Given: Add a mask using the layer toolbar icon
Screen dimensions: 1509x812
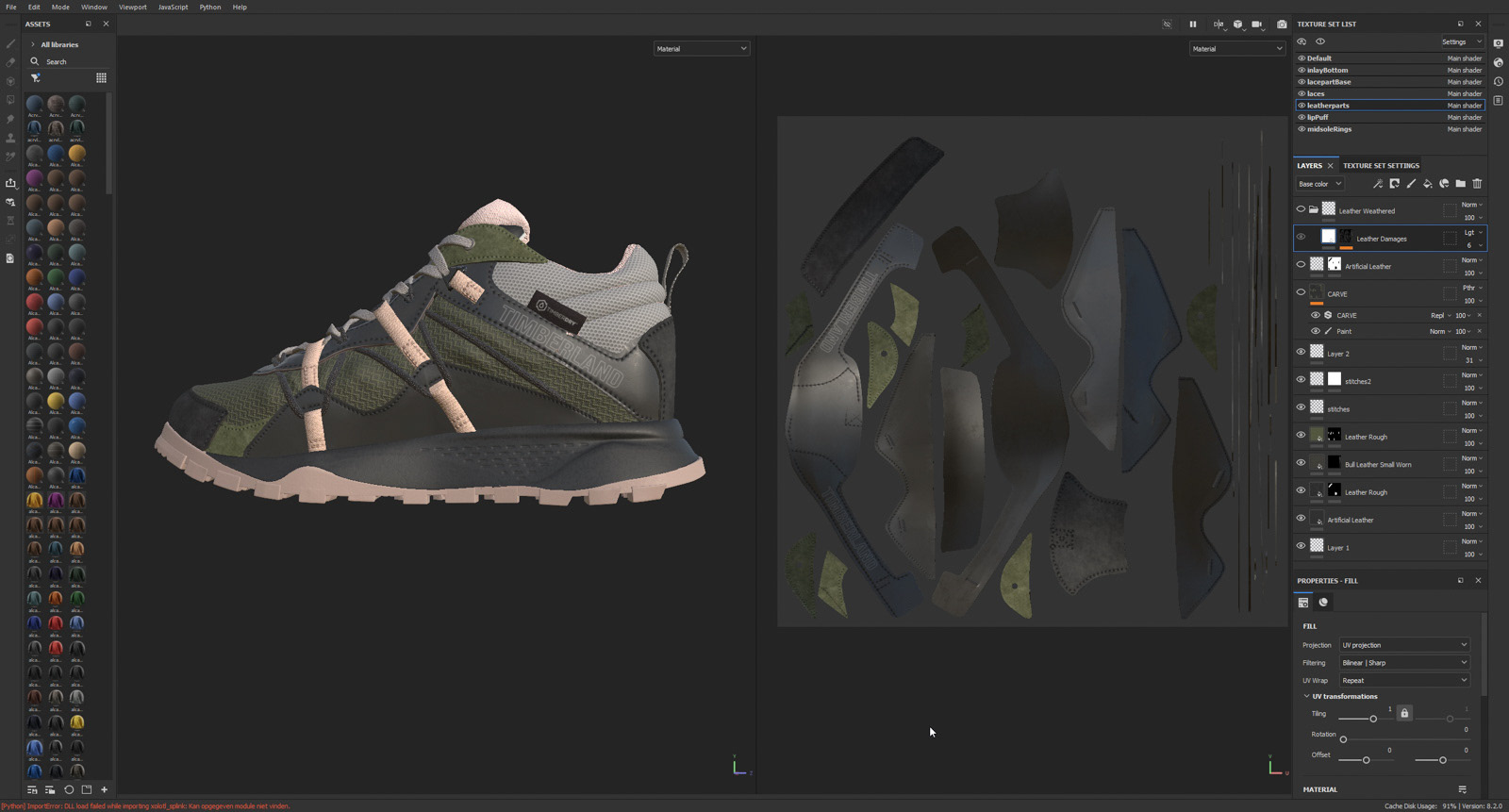Looking at the screenshot, I should point(1394,184).
